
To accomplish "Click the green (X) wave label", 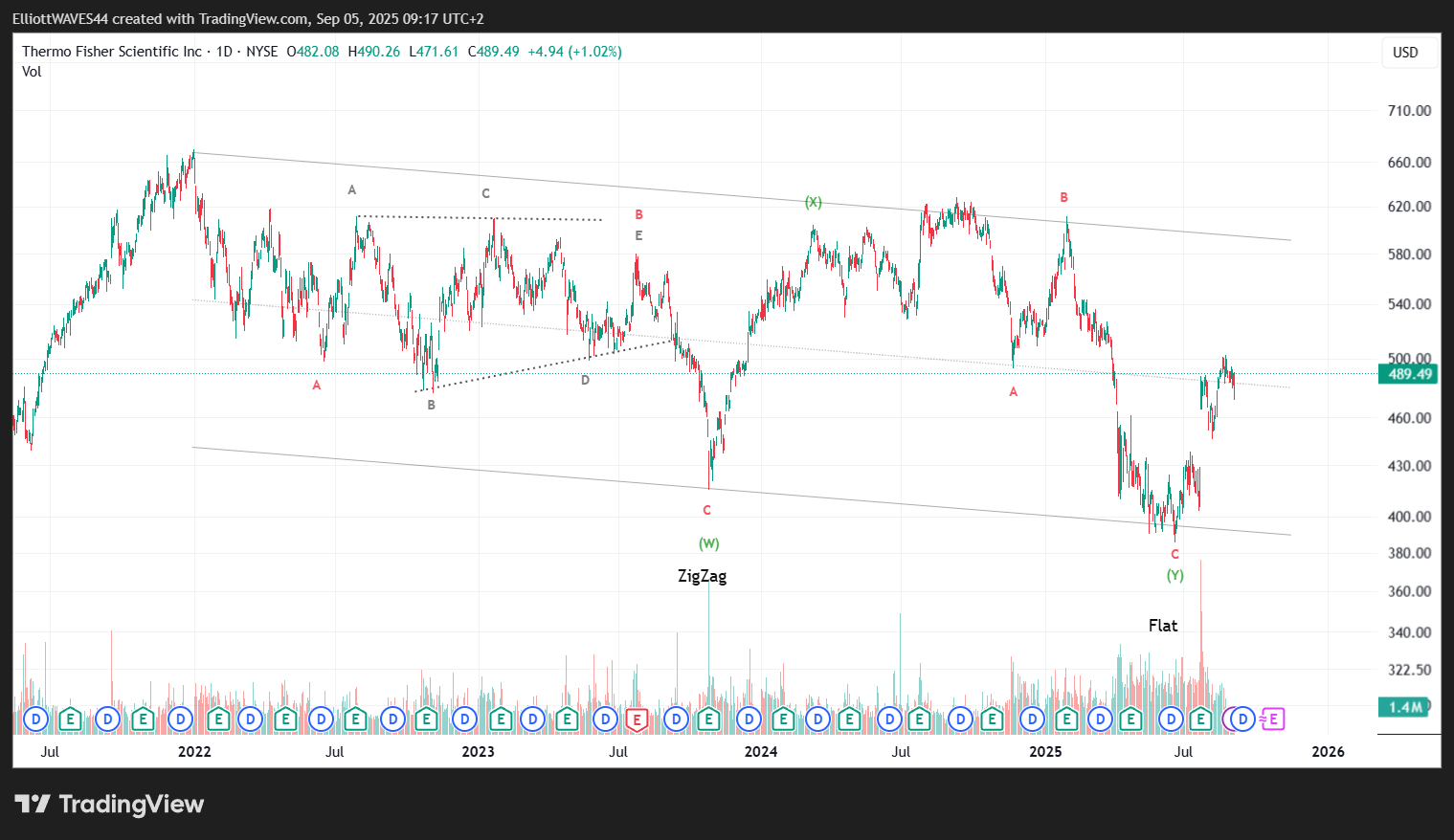I will 813,202.
